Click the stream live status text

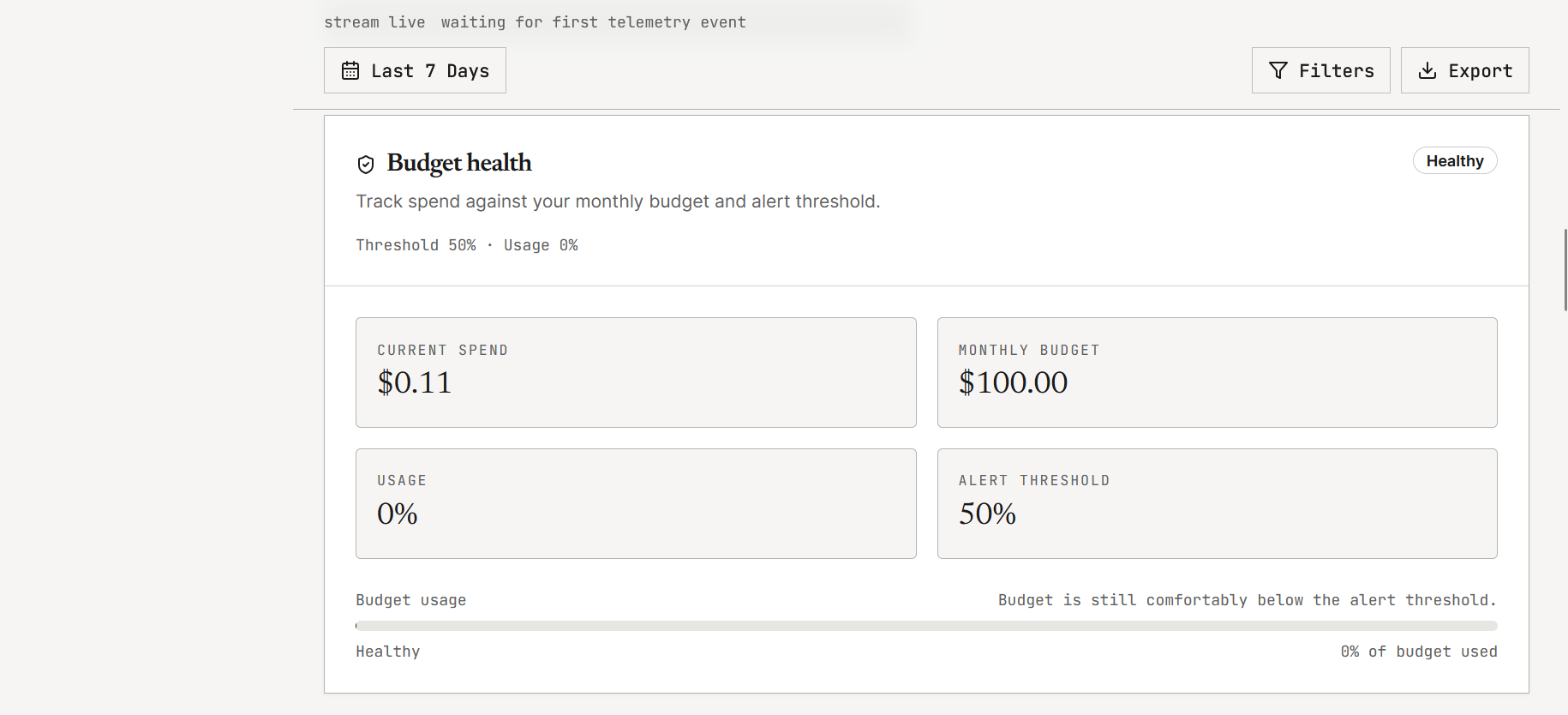[374, 22]
